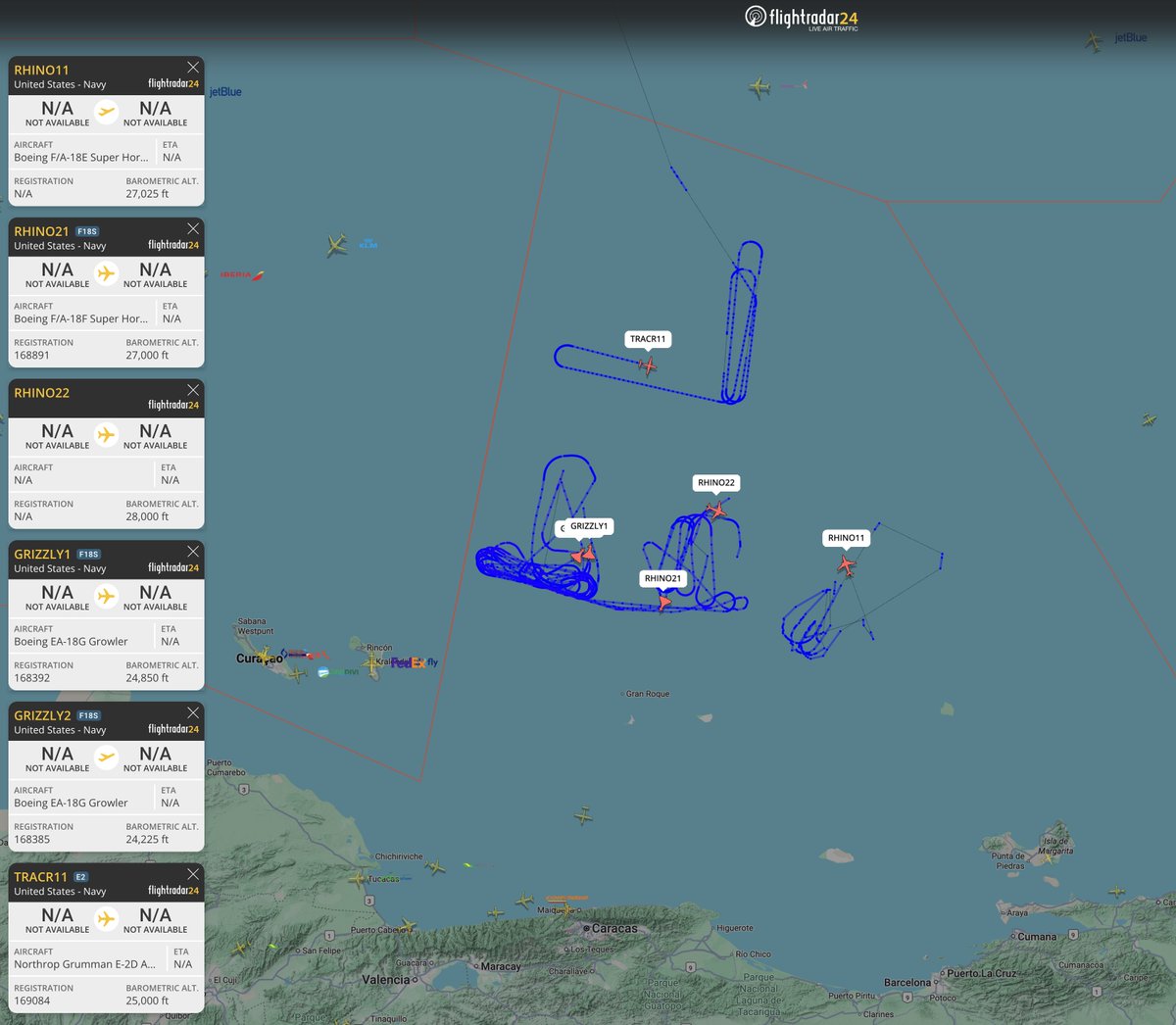
Task: Click TRACR11 registration 169084
Action: coord(31,1001)
